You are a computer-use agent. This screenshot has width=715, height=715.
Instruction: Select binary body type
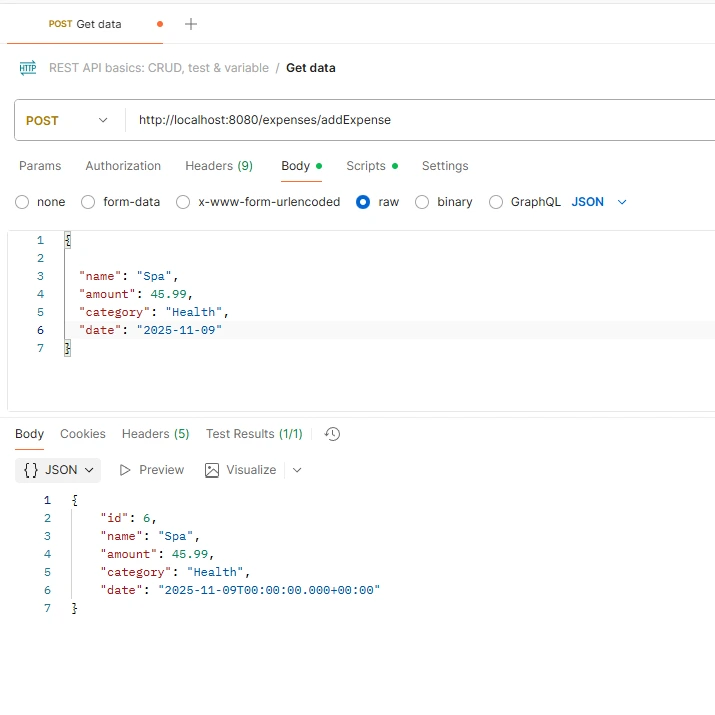coord(422,202)
